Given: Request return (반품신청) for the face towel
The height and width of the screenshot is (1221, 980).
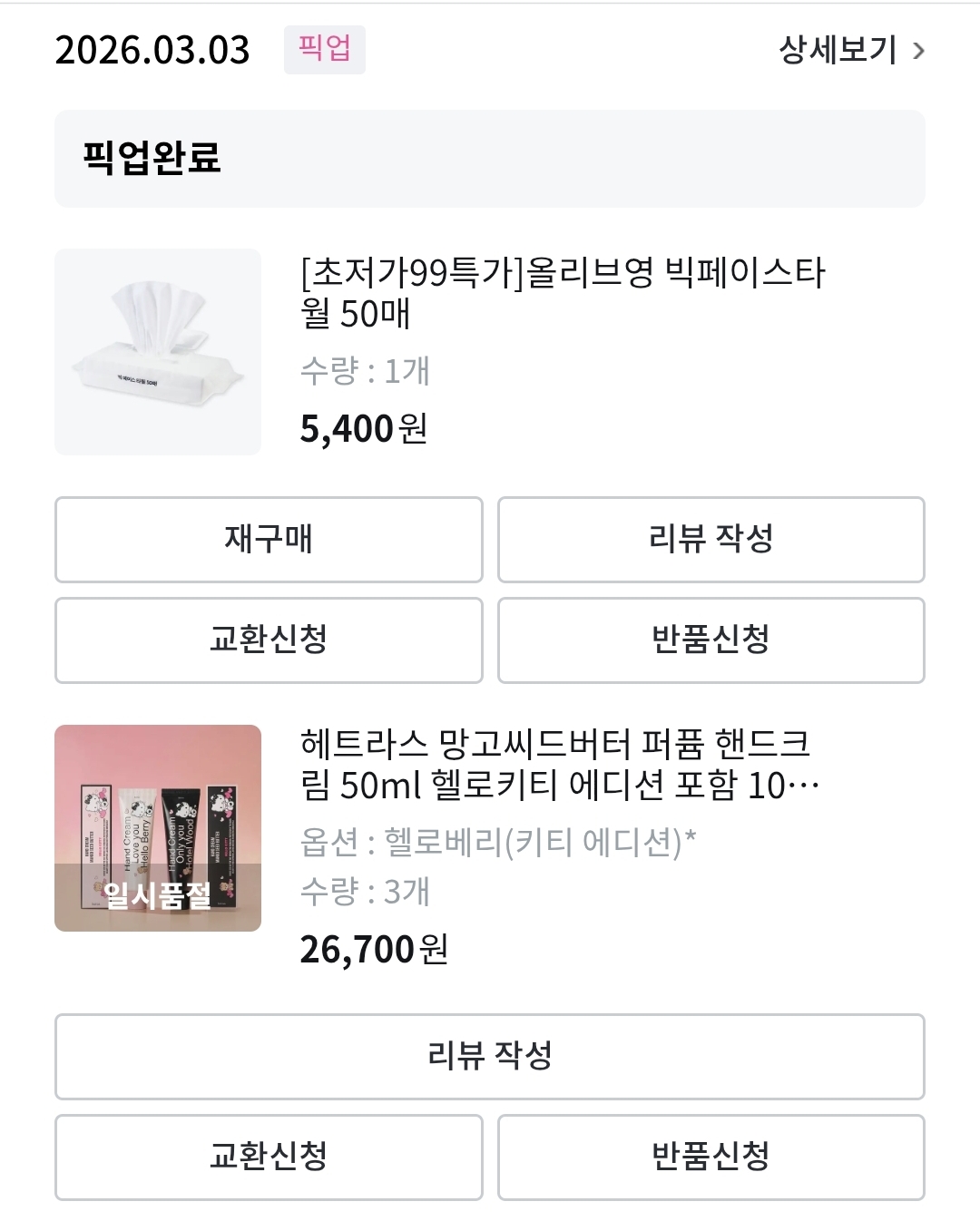Looking at the screenshot, I should coord(710,640).
